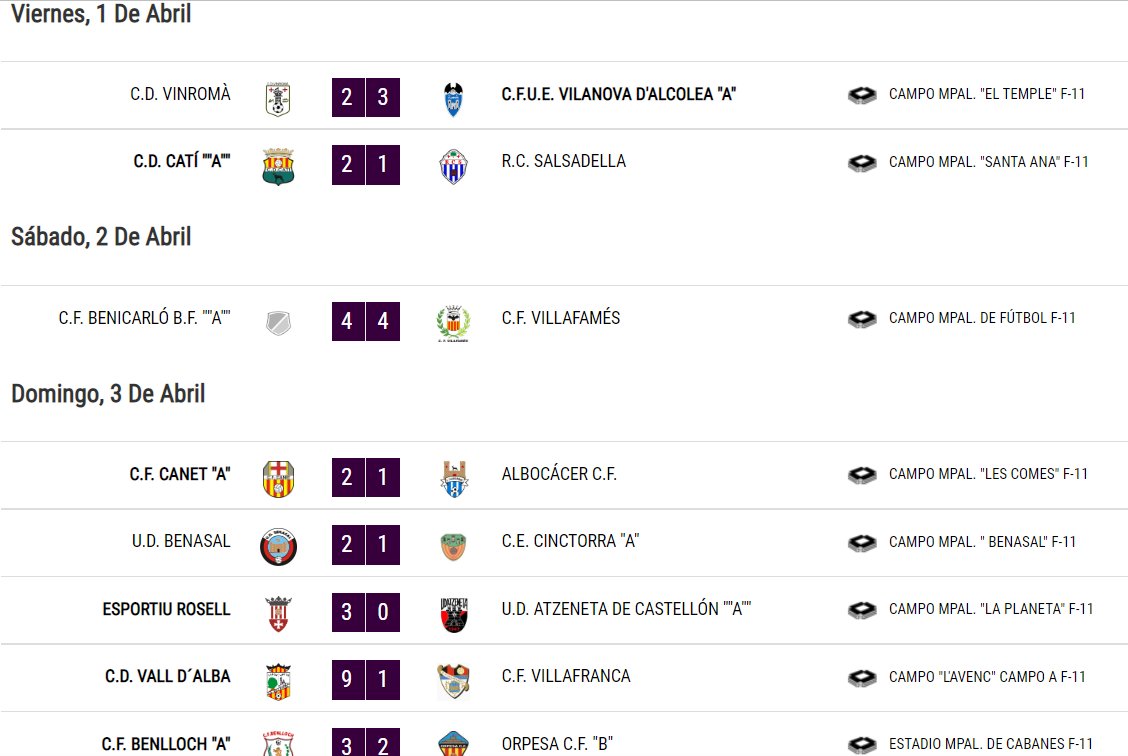Image resolution: width=1128 pixels, height=756 pixels.
Task: Open the C.D. Catí green crest
Action: point(278,167)
